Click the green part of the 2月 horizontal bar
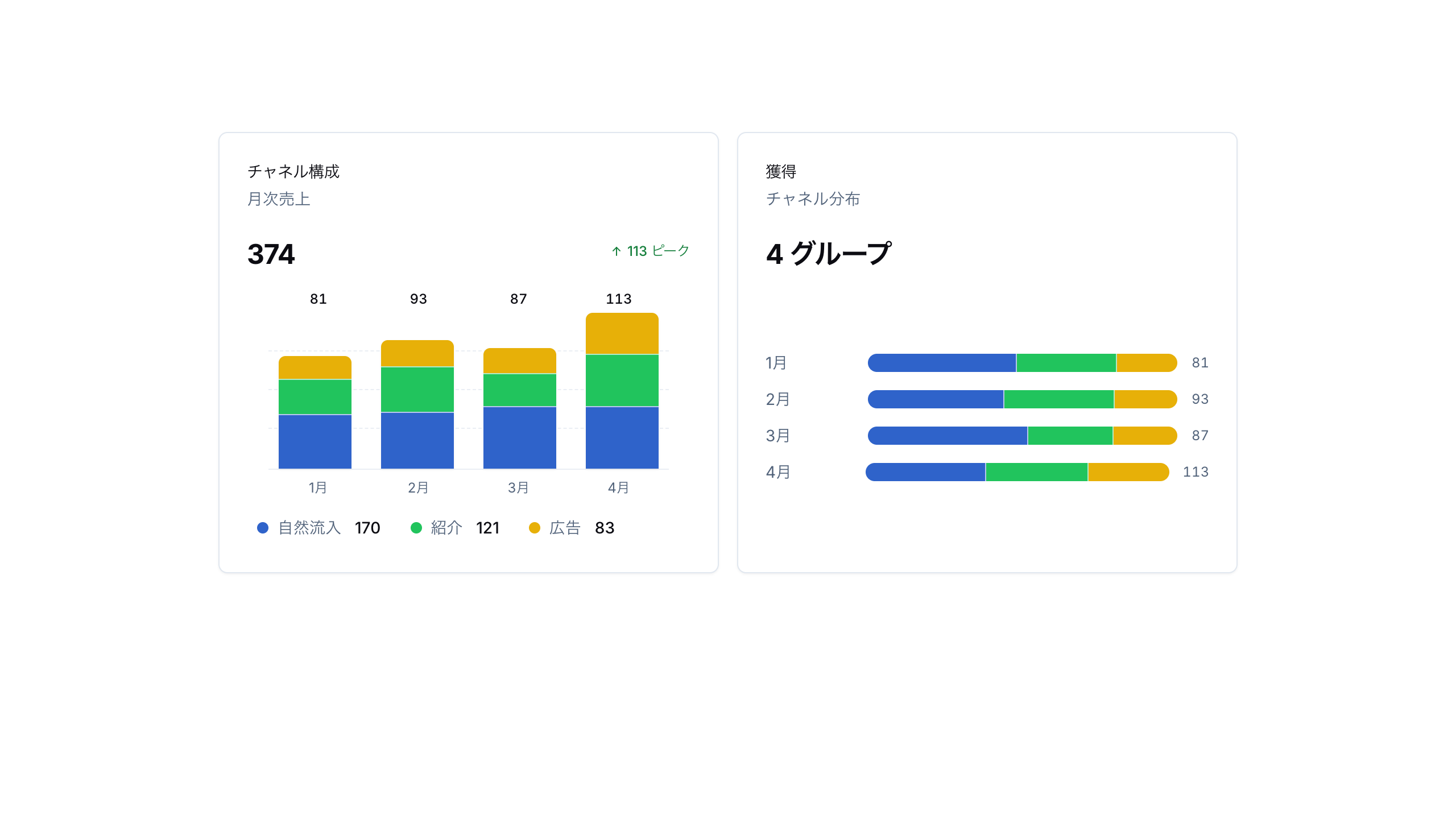 [x=1059, y=399]
